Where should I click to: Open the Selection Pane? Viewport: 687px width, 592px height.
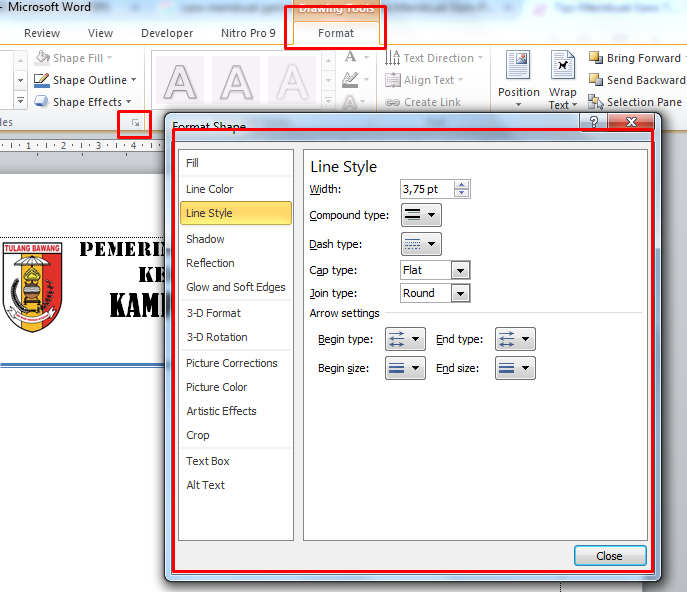[635, 102]
